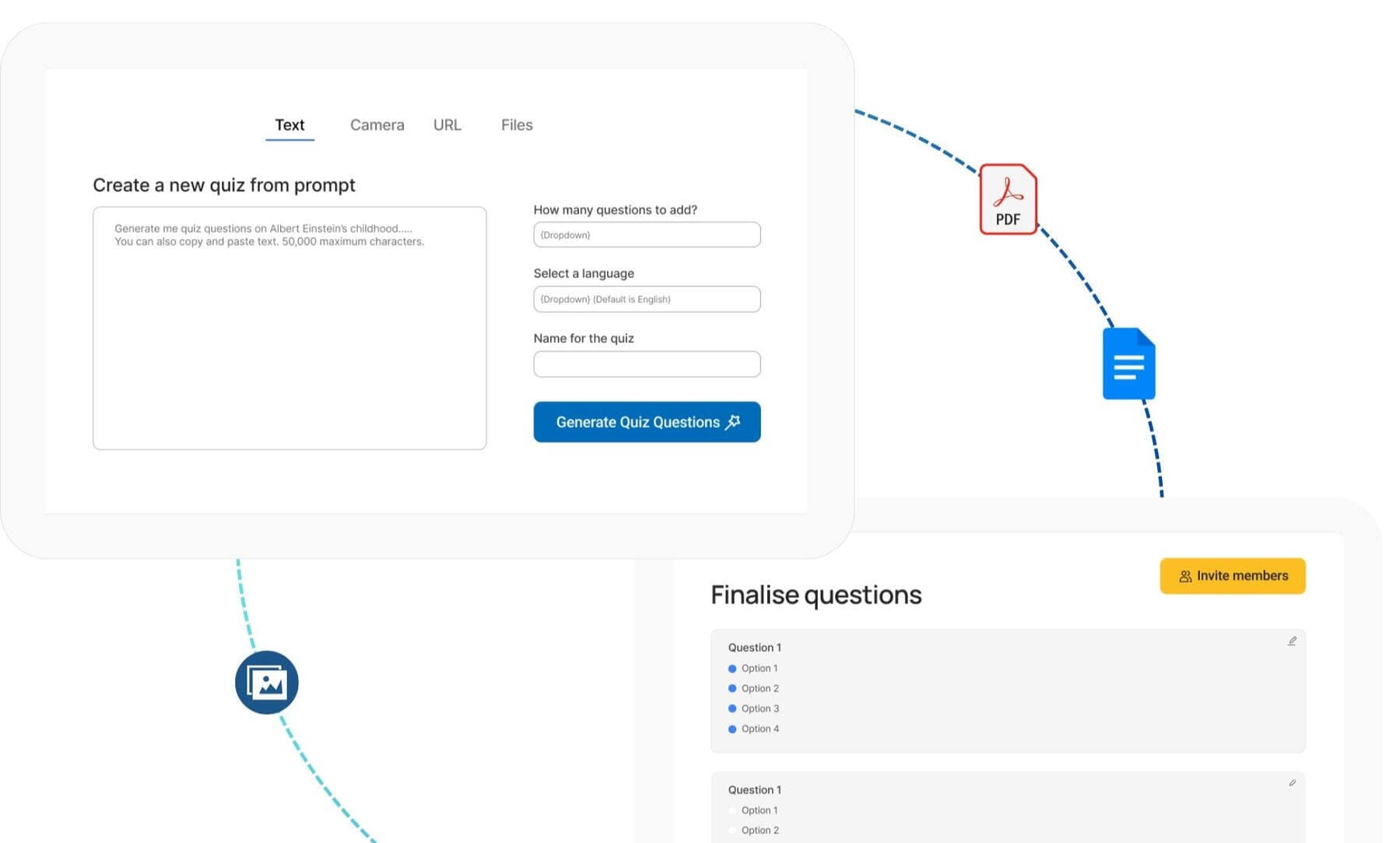Select Option 2 radio in first question
This screenshot has width=1400, height=843.
(x=732, y=689)
